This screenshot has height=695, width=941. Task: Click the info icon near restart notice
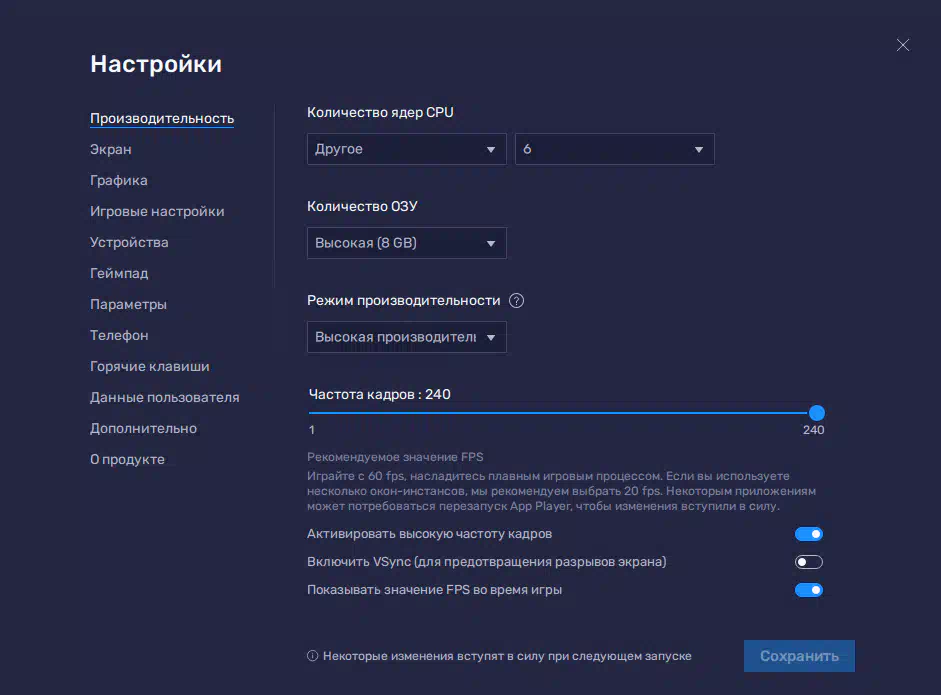pyautogui.click(x=312, y=656)
